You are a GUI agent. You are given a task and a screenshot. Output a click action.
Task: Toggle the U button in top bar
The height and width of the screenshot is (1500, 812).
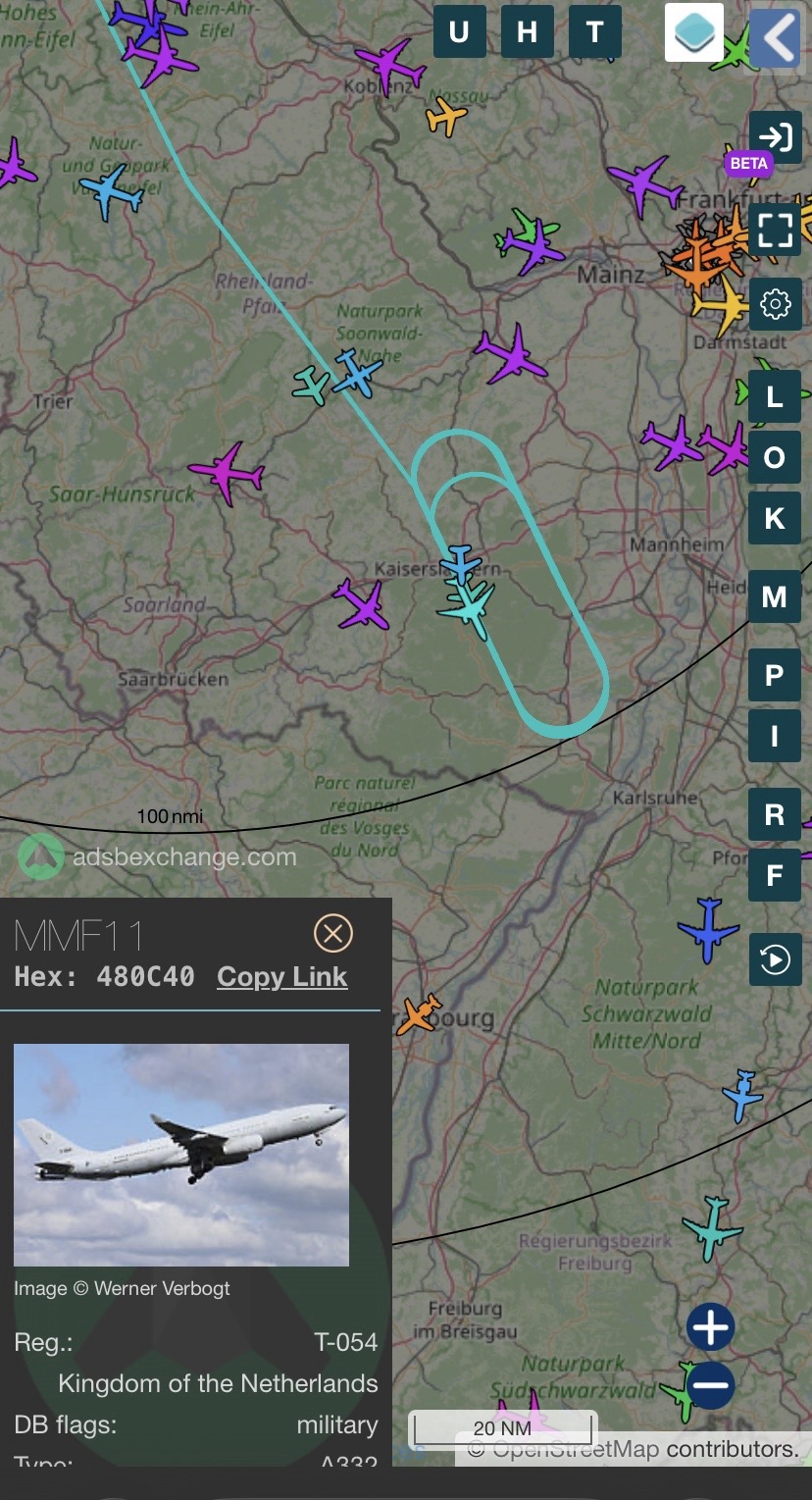tap(459, 32)
